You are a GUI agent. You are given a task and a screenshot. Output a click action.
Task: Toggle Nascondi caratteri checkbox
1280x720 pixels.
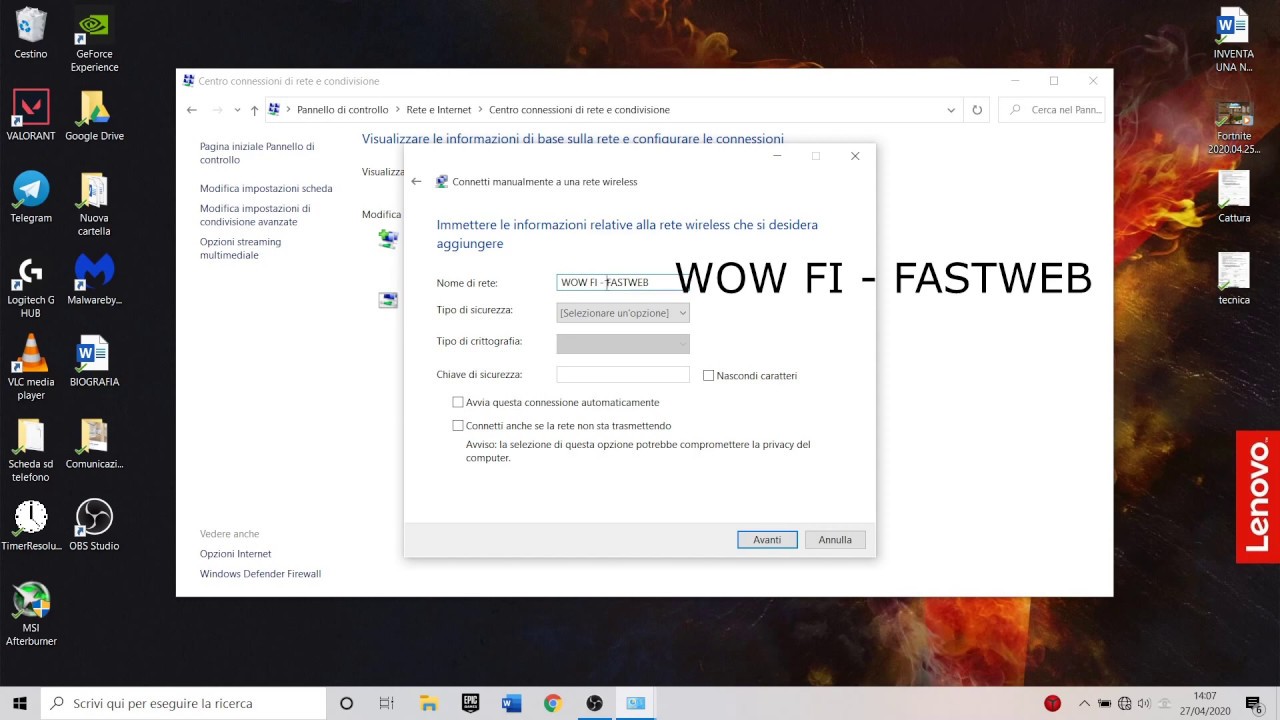tap(709, 376)
